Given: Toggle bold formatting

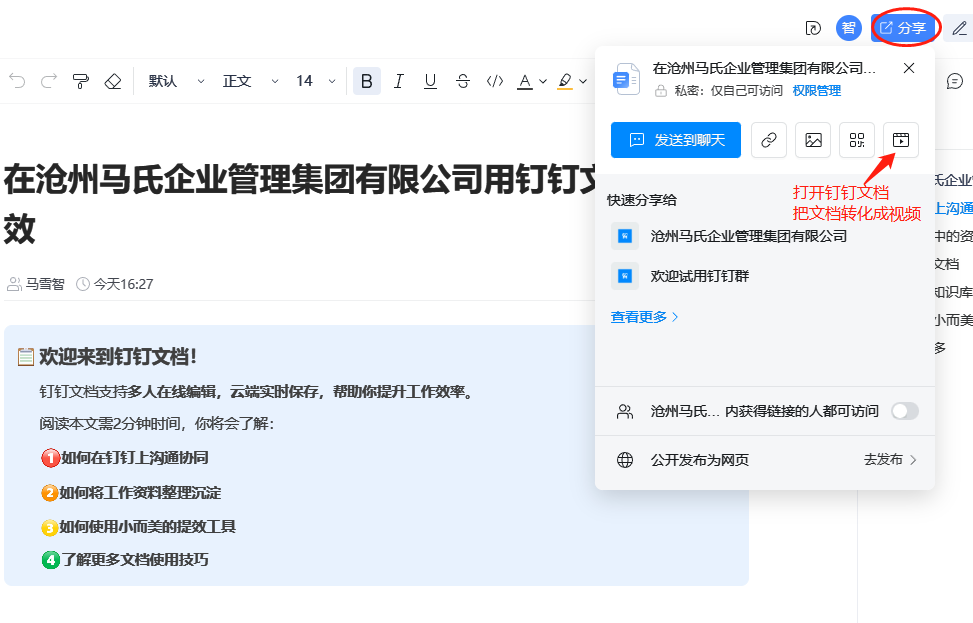Looking at the screenshot, I should (367, 81).
